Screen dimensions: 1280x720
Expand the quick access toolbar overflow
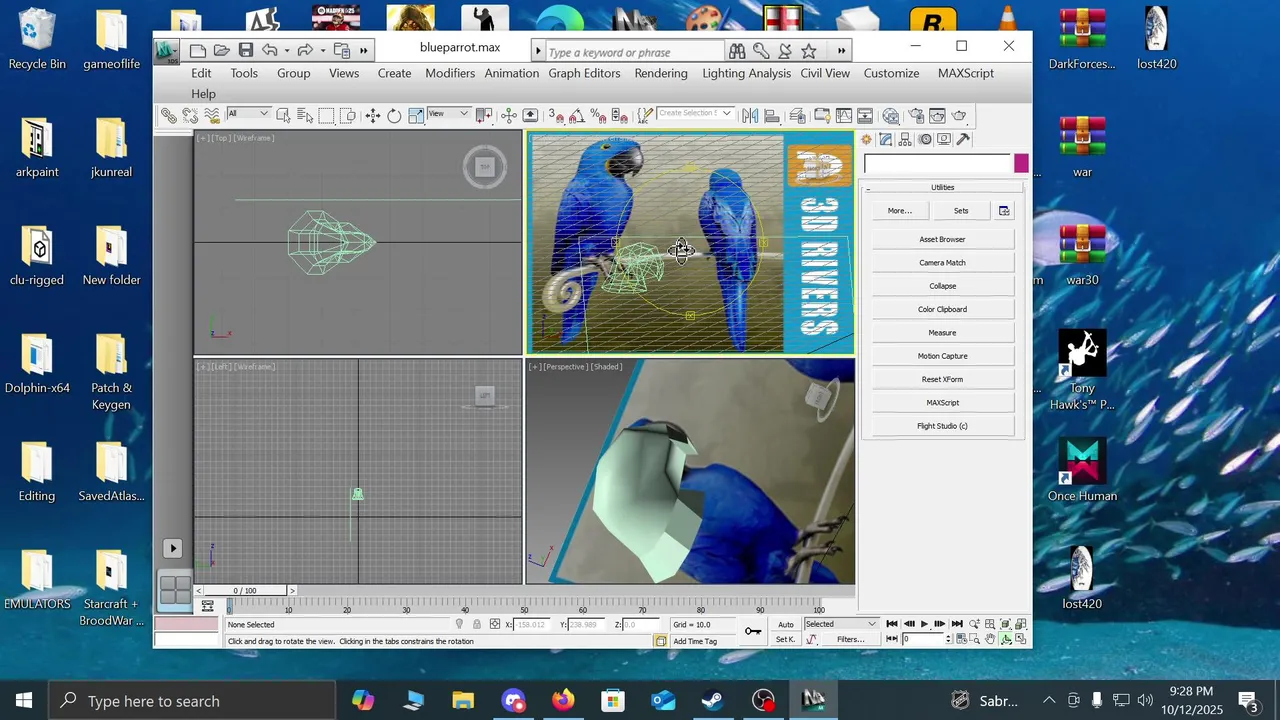click(x=364, y=51)
